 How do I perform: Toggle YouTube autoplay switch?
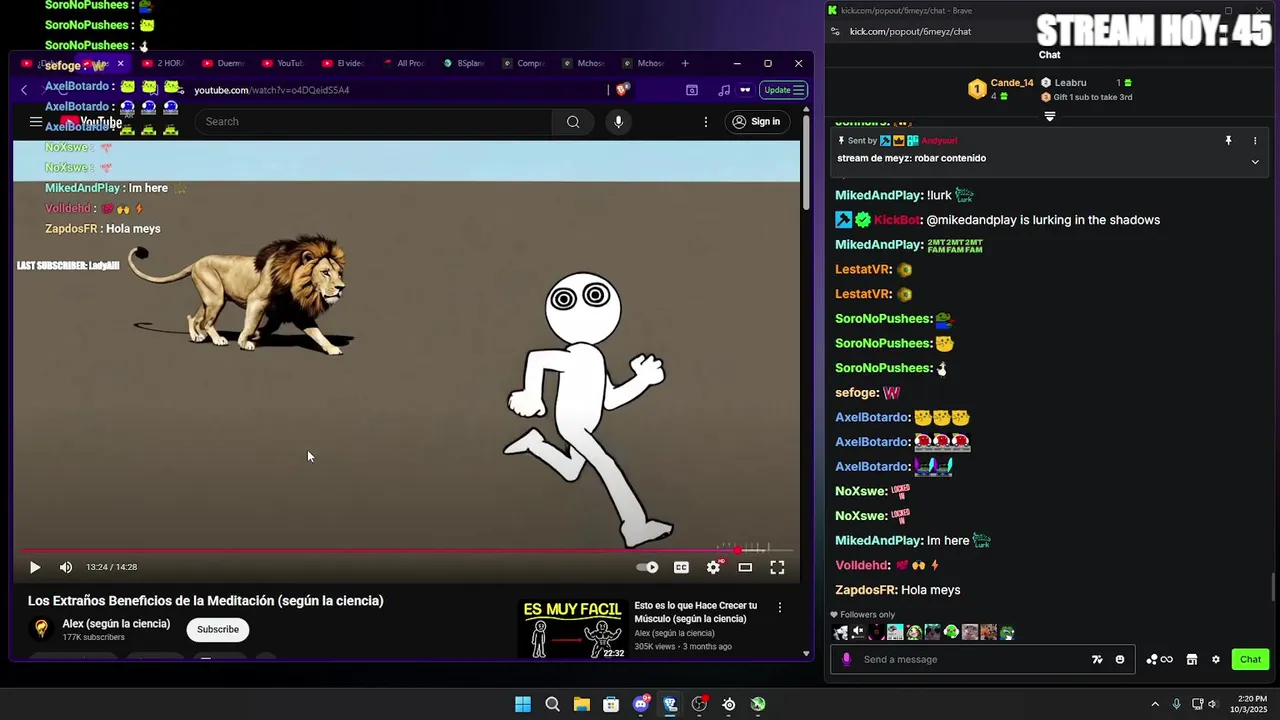647,567
